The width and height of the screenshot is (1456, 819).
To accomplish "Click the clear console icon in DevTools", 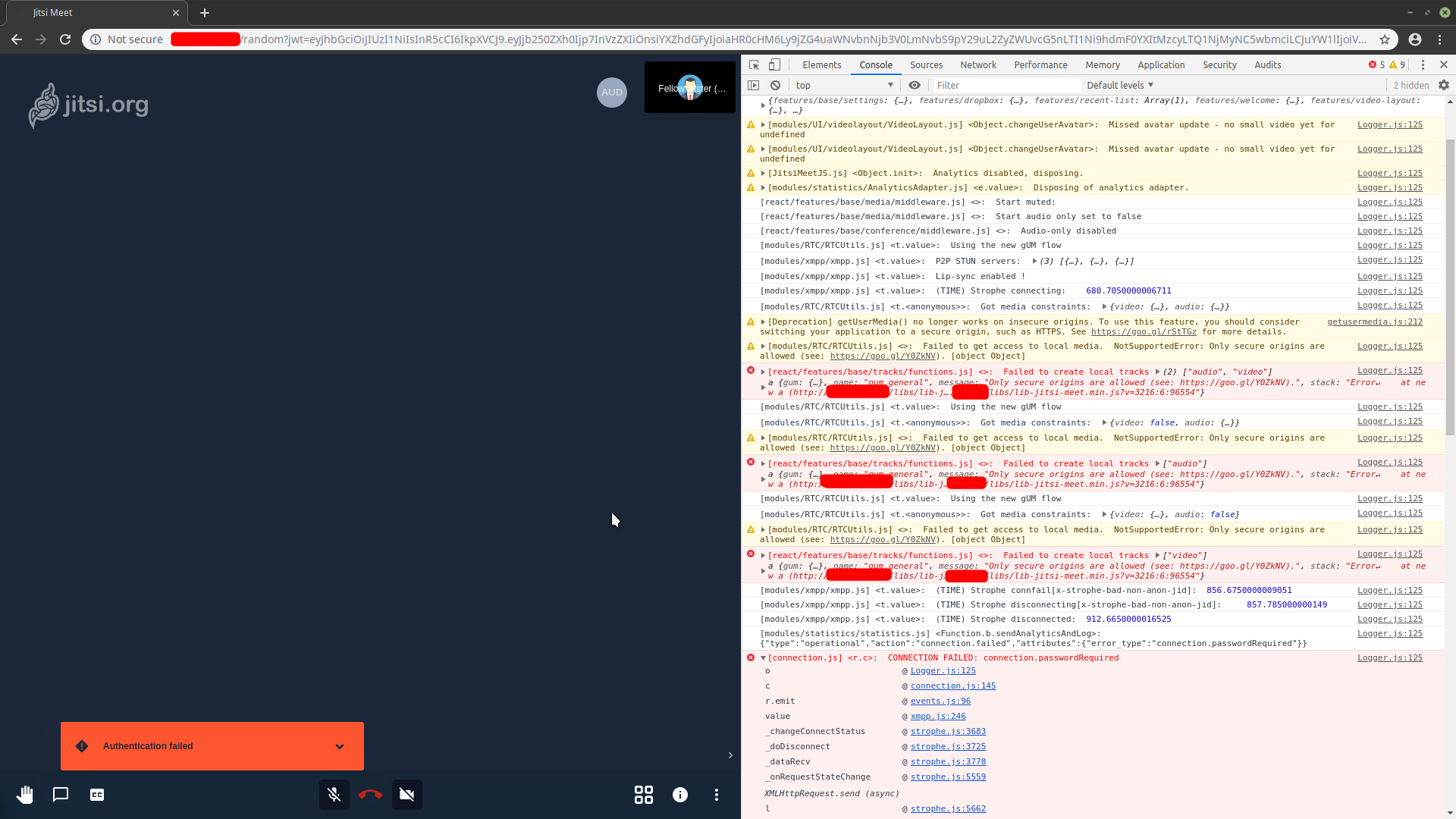I will [775, 85].
